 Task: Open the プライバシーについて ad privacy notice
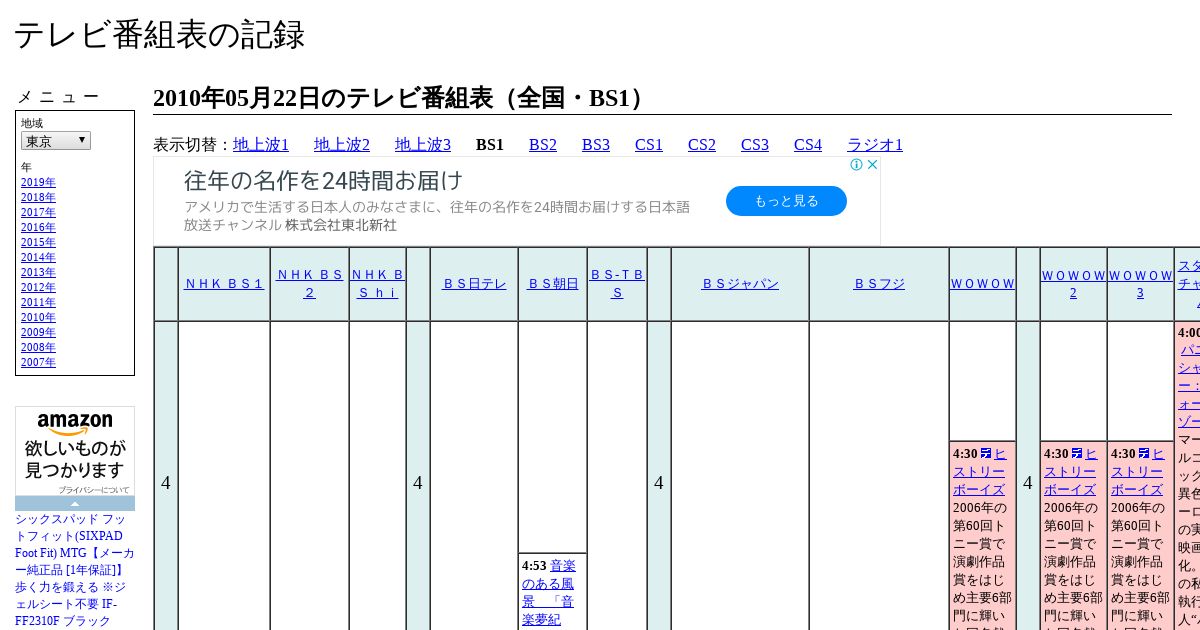93,490
